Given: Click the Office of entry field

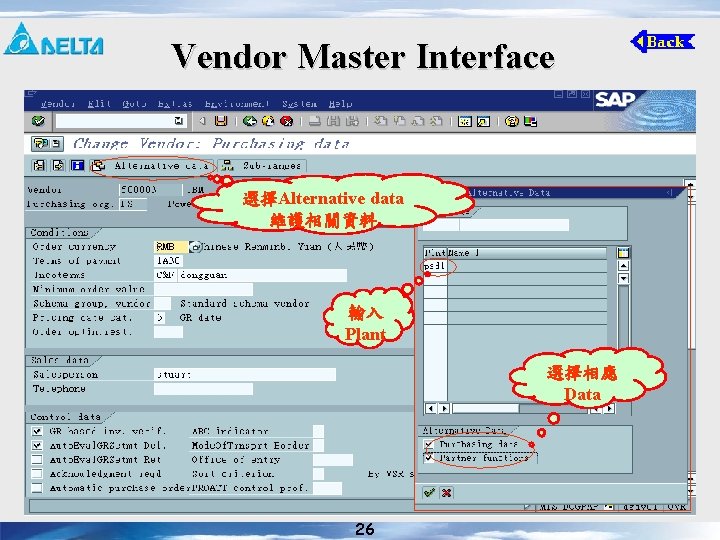Looking at the screenshot, I should coord(333,460).
